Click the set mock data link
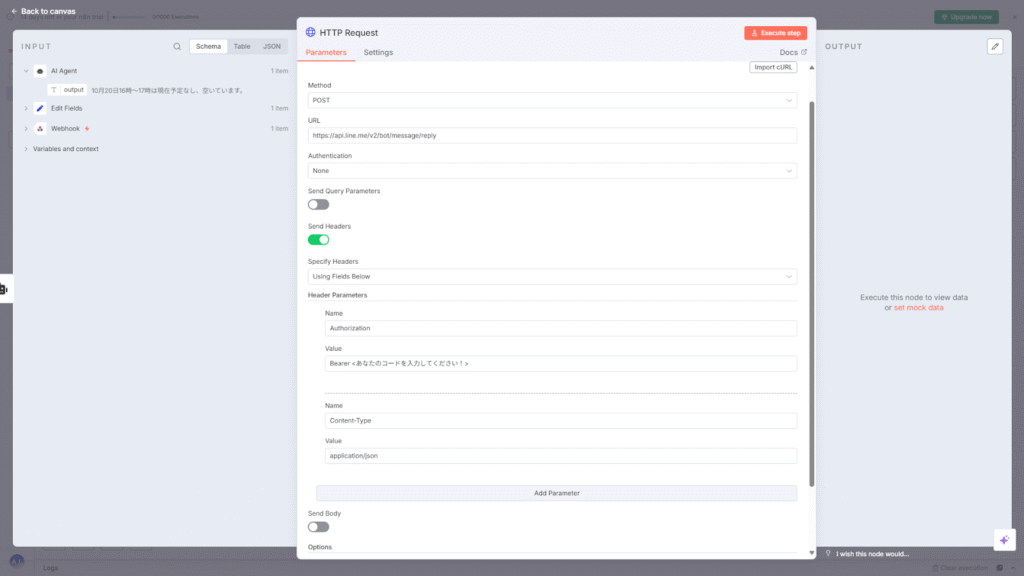1024x576 pixels. tap(918, 308)
